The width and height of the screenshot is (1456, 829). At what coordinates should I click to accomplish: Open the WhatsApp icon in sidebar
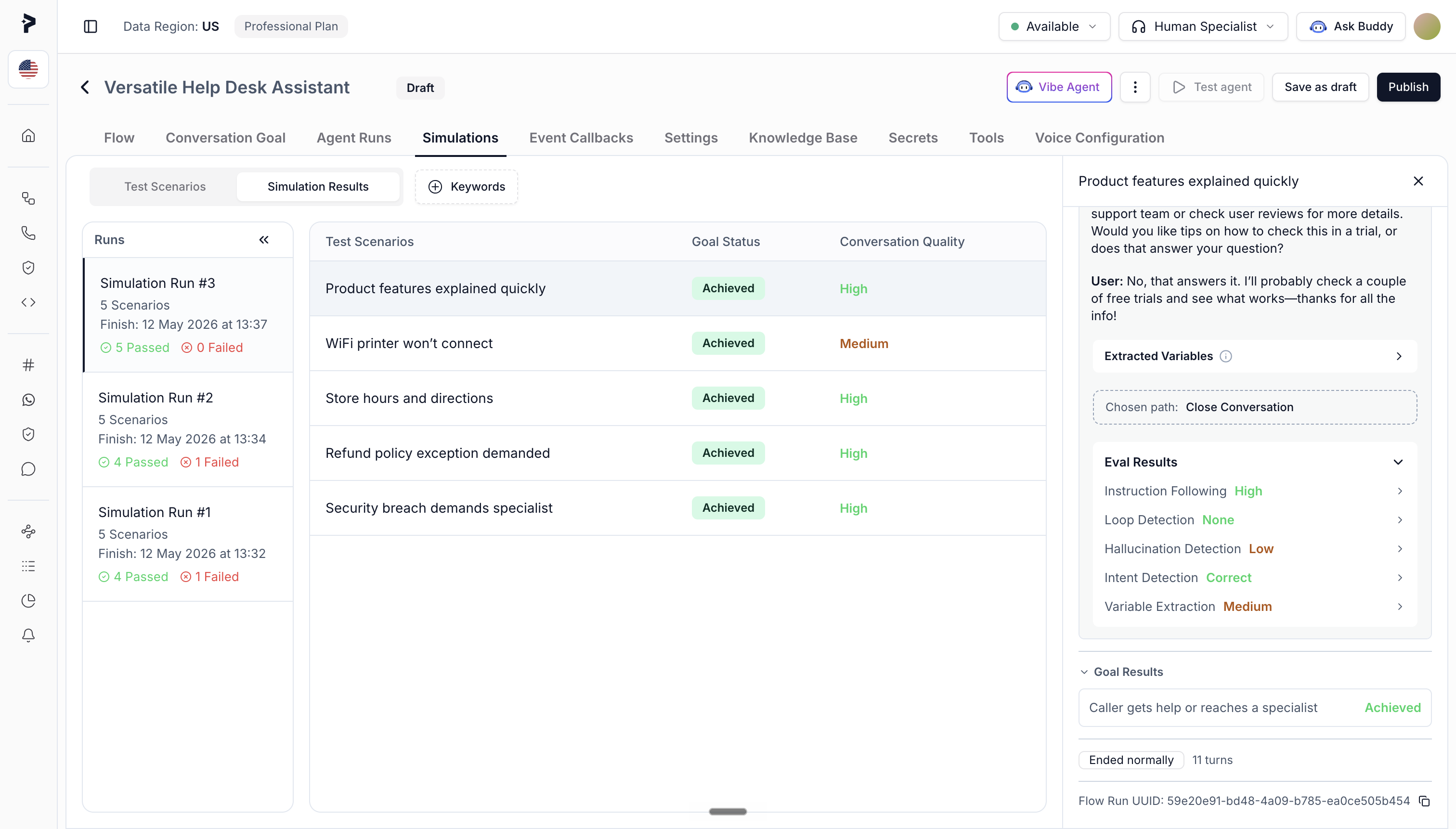28,400
